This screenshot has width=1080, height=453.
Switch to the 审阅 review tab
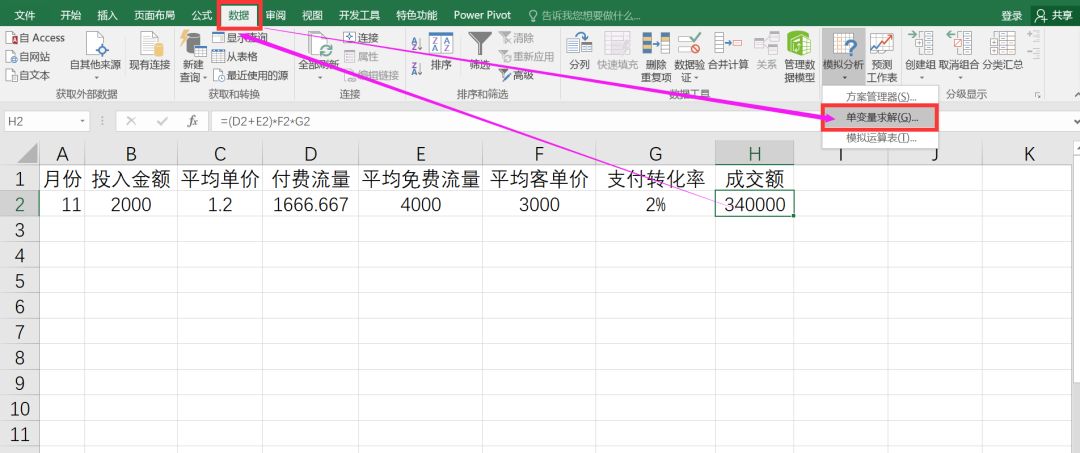(x=276, y=15)
